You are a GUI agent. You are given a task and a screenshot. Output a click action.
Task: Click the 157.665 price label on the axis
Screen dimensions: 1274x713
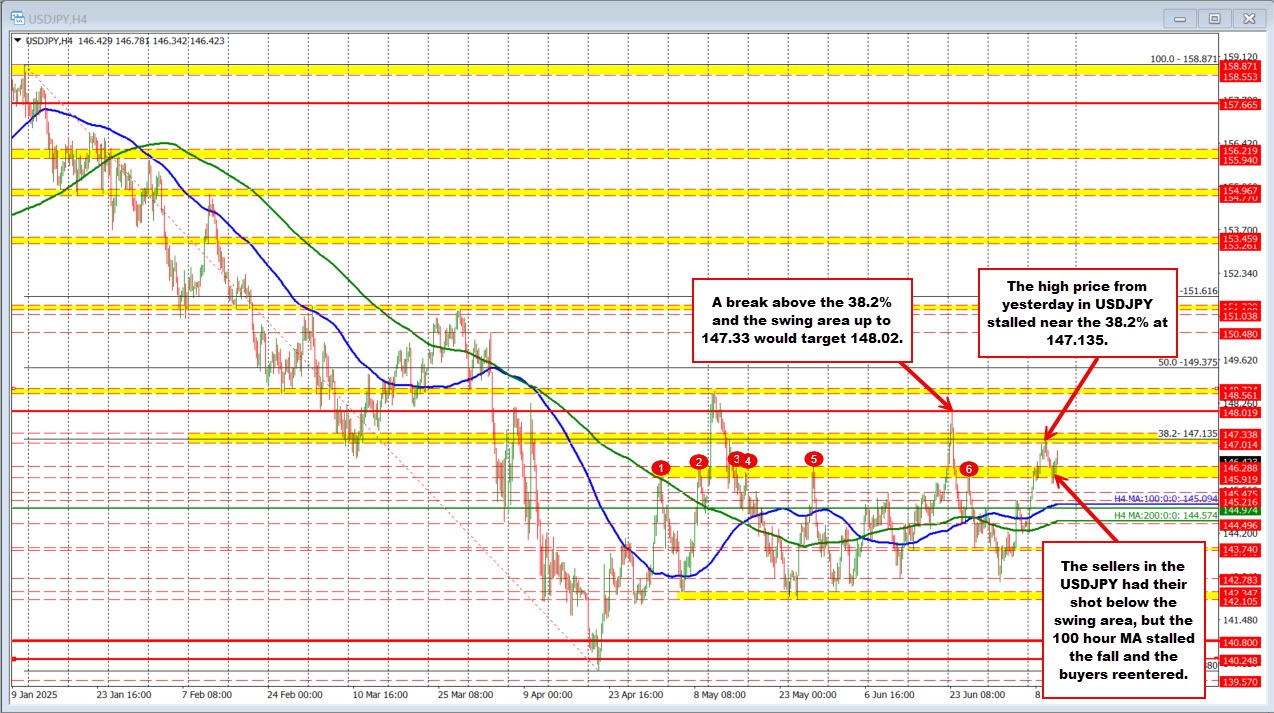pyautogui.click(x=1239, y=104)
